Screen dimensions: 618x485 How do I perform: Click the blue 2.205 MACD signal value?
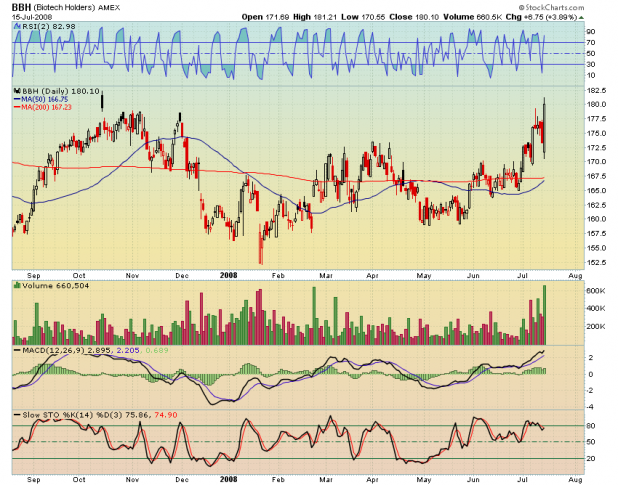(127, 350)
